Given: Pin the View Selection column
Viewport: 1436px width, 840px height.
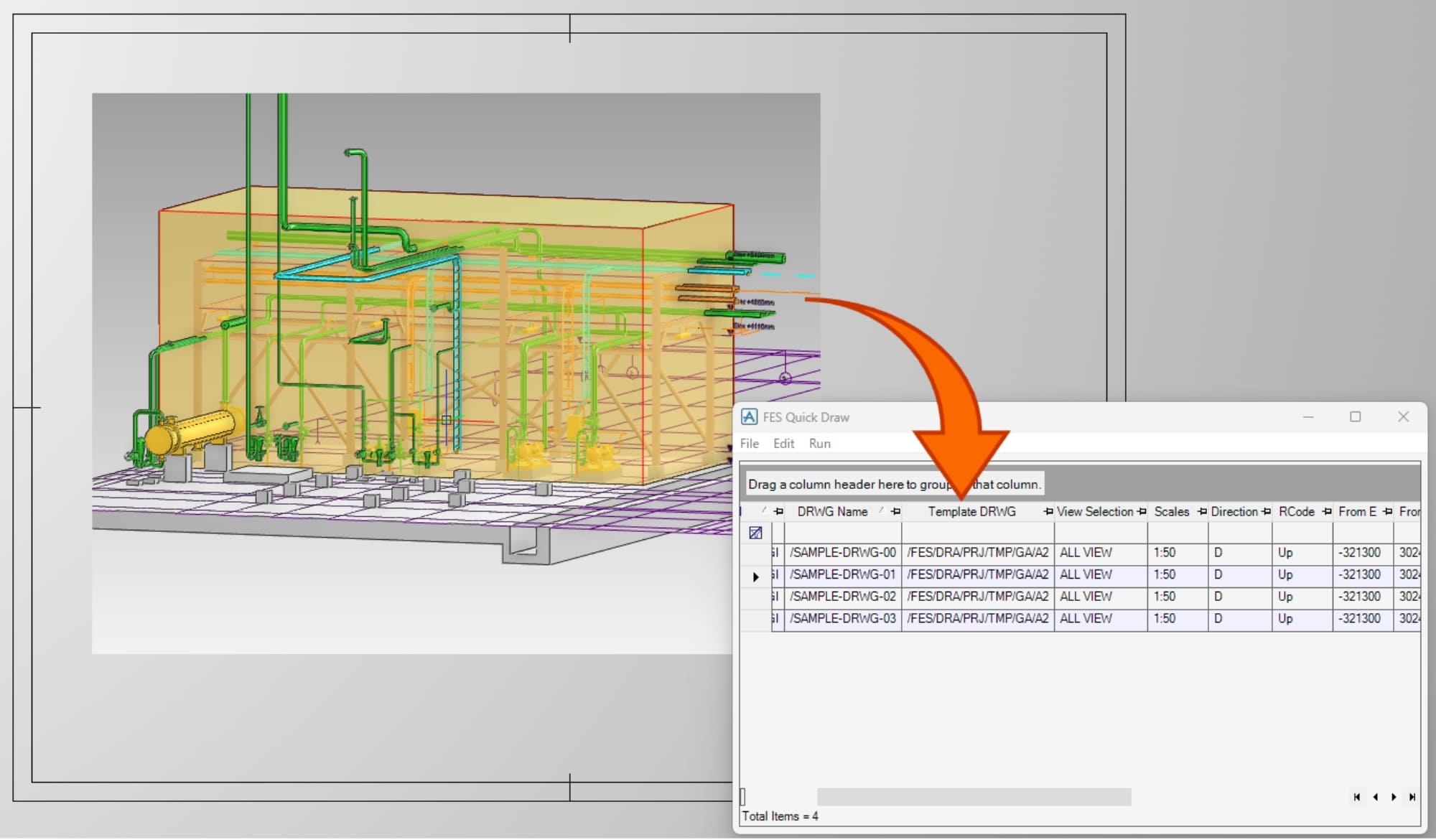Looking at the screenshot, I should (x=1142, y=512).
